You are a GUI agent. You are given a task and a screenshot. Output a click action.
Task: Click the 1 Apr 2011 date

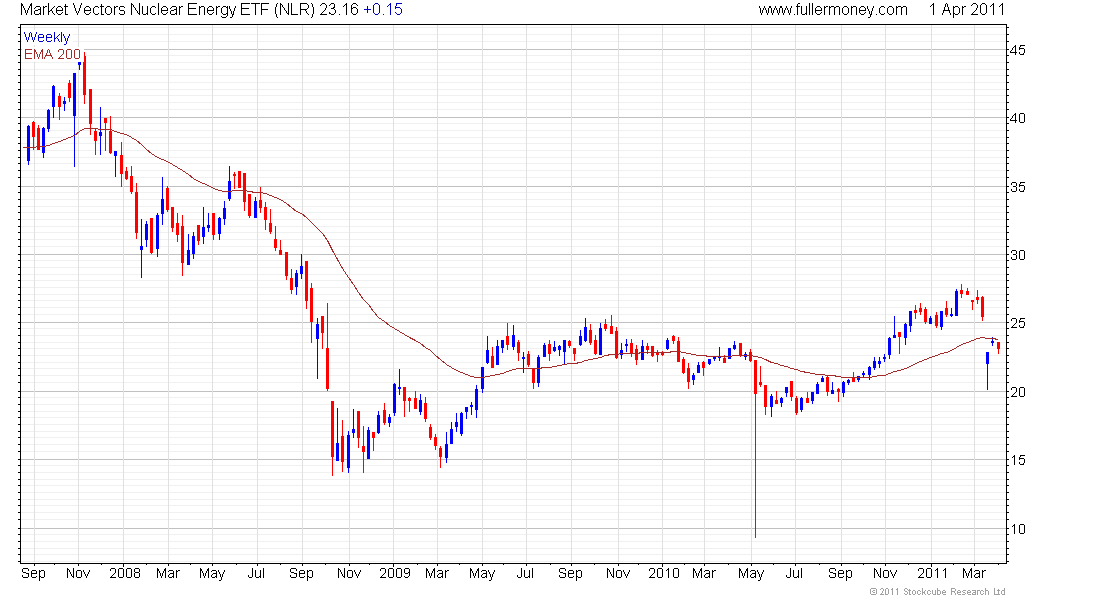(967, 10)
